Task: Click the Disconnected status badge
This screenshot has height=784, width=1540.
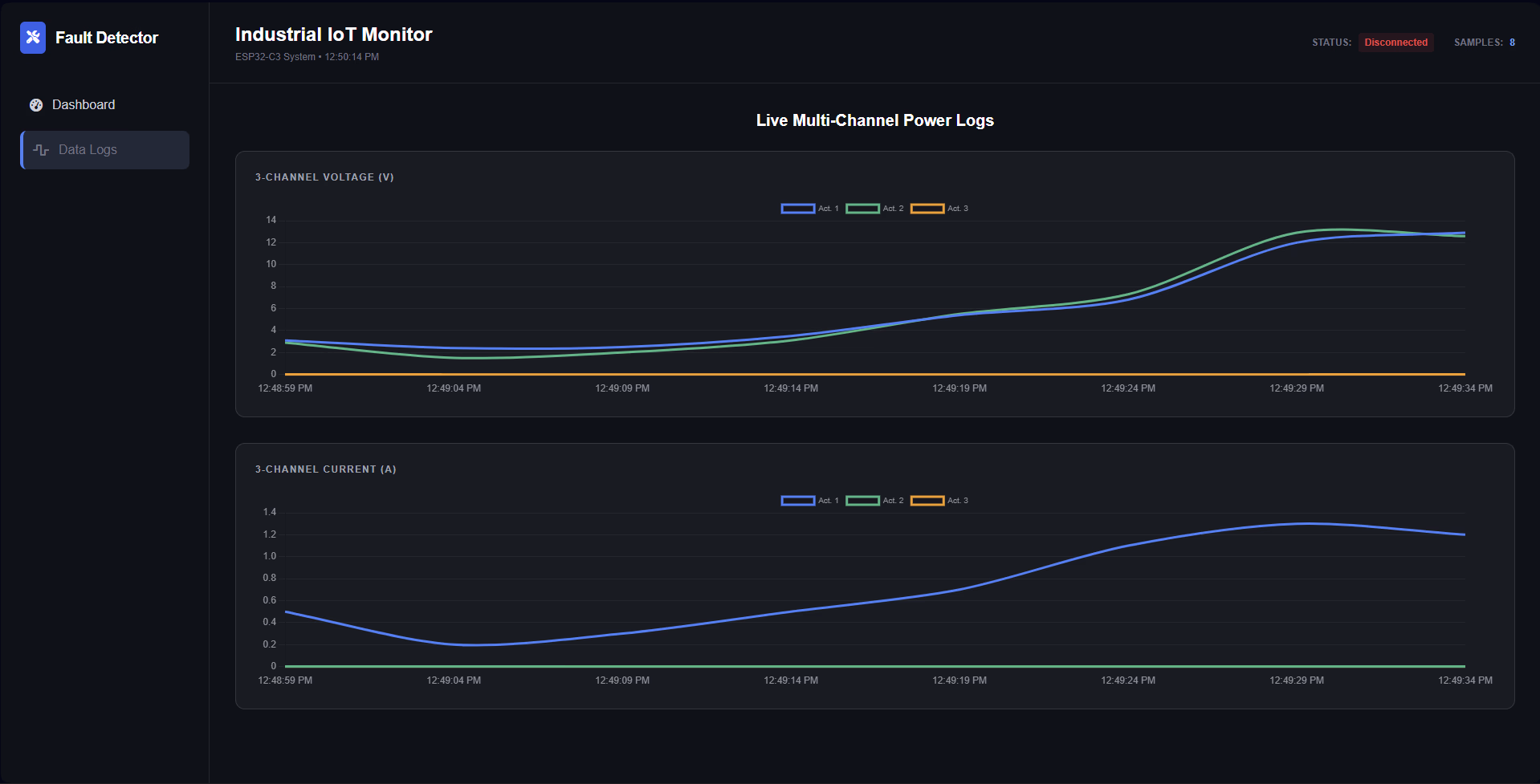Action: pyautogui.click(x=1396, y=43)
